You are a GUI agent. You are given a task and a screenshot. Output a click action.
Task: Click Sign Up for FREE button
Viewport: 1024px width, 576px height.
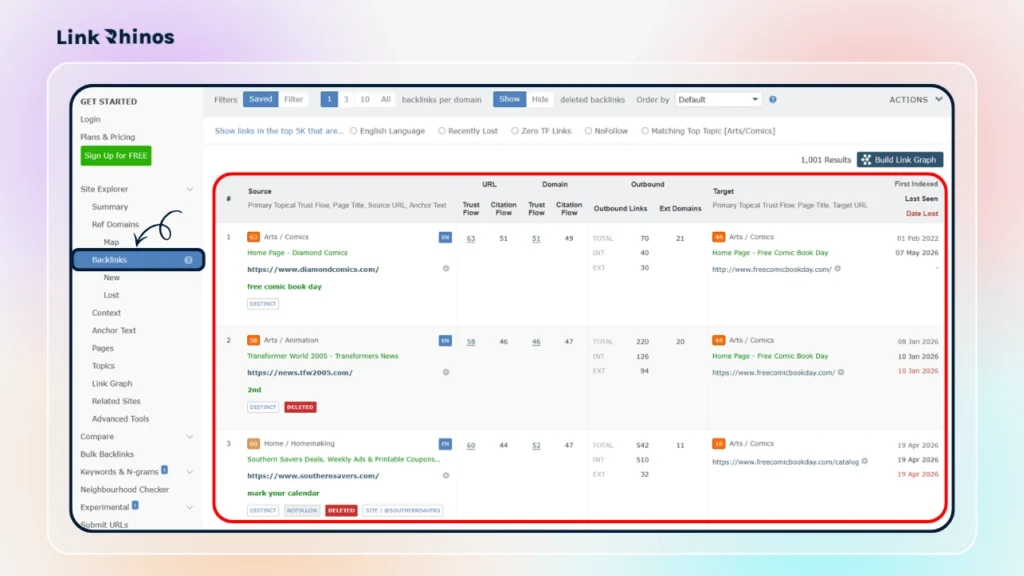coord(116,155)
